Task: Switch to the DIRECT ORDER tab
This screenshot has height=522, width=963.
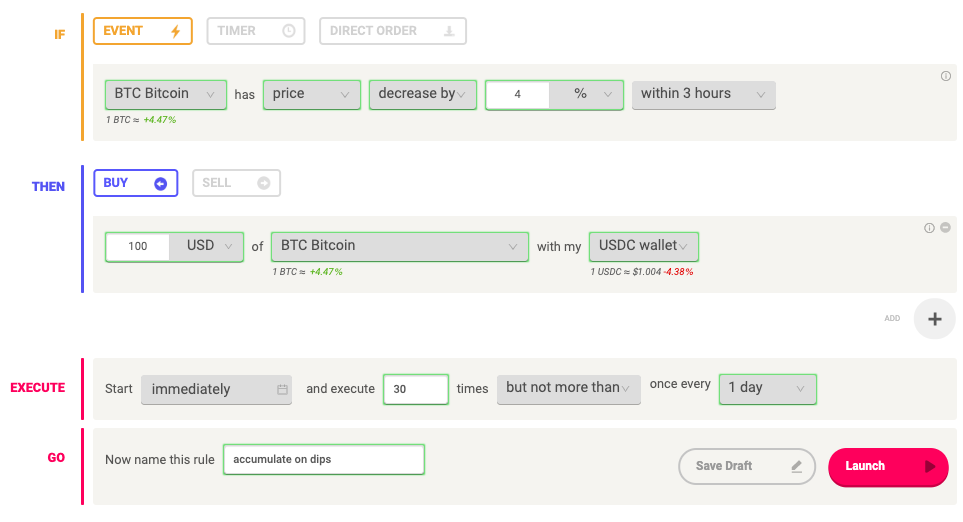Action: coord(392,31)
